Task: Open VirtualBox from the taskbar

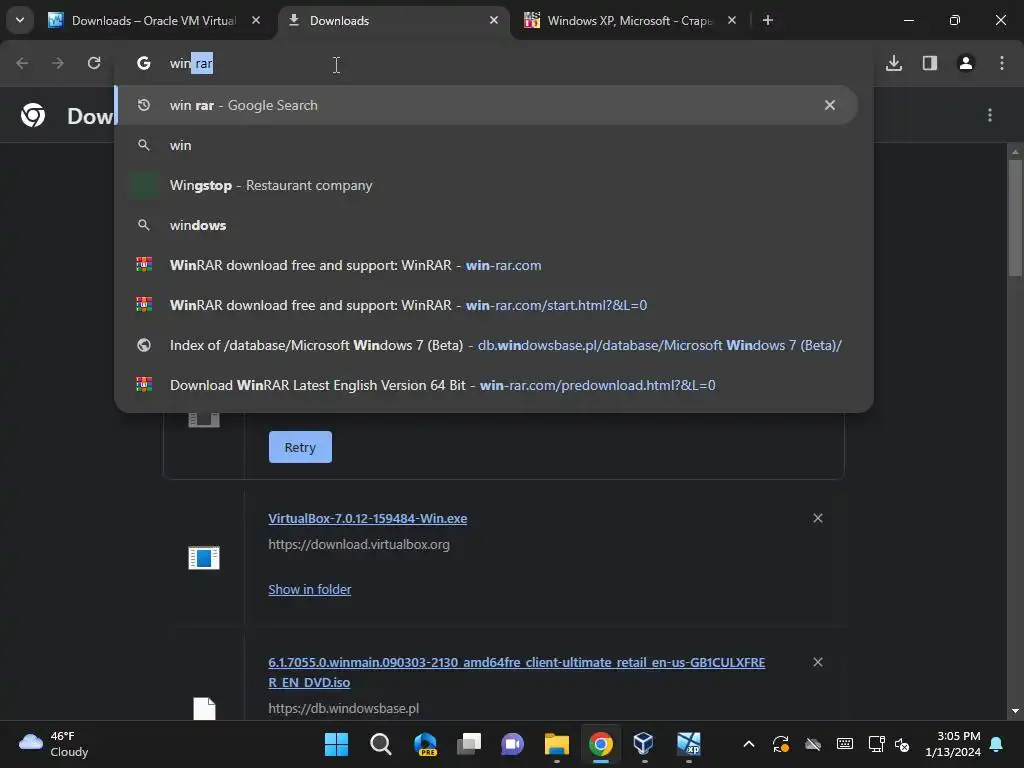Action: [644, 744]
